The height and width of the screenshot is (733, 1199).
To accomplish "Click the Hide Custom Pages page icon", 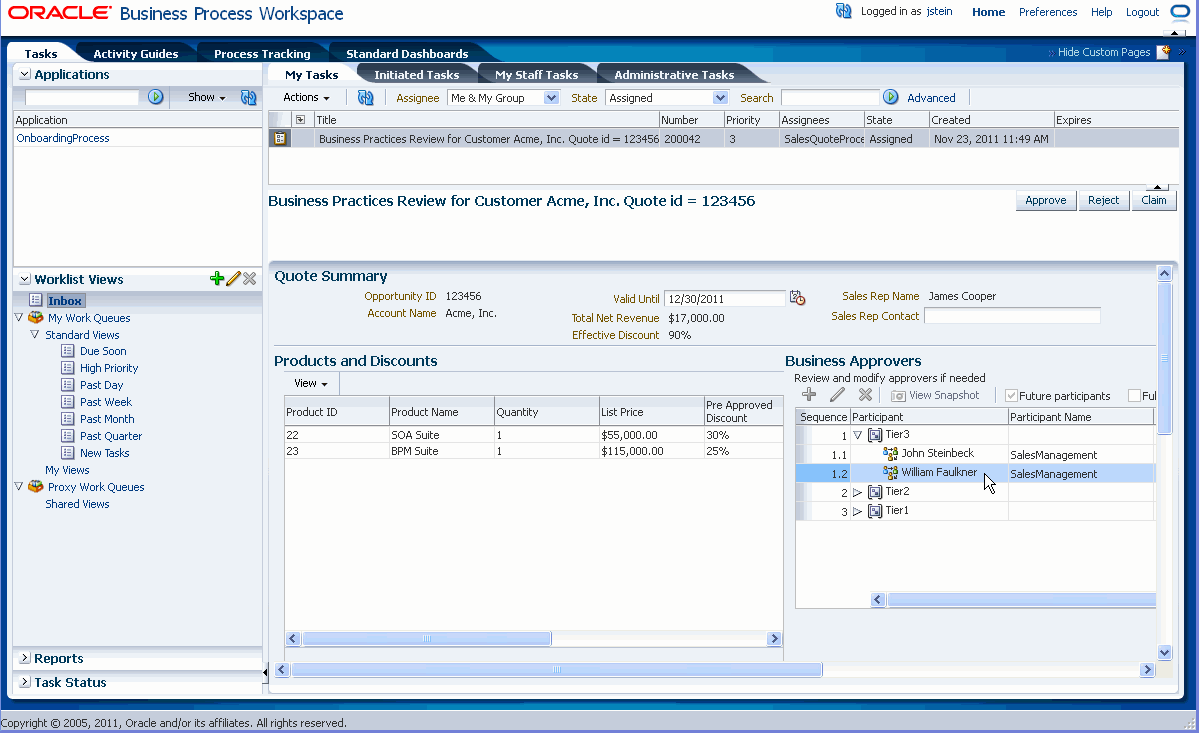I will tap(1163, 52).
